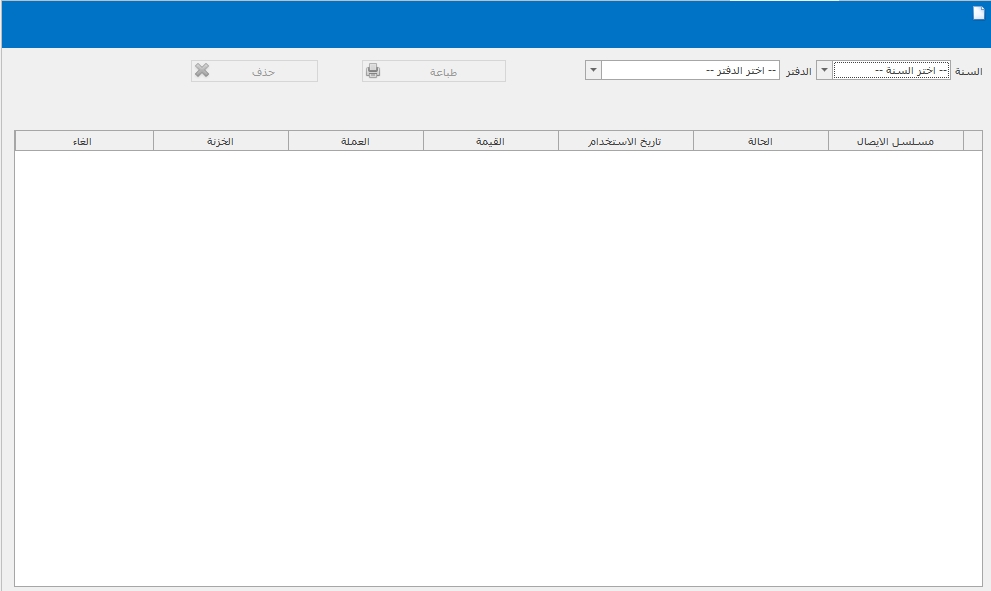Sort by the مسلسل الايصال column header
991x591 pixels.
click(895, 141)
